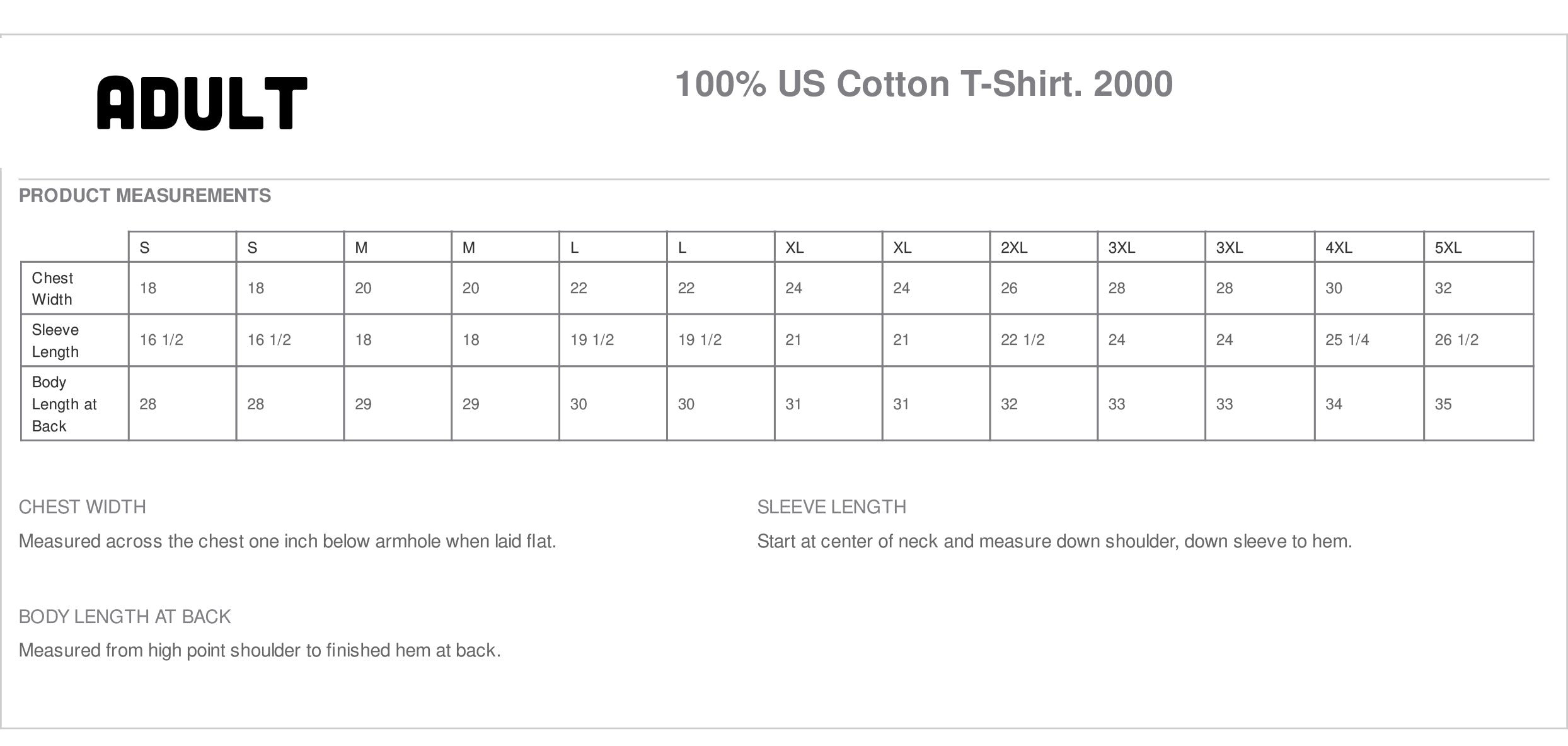This screenshot has width=1568, height=746.
Task: Click the 4XL body length value 34
Action: tap(1334, 404)
